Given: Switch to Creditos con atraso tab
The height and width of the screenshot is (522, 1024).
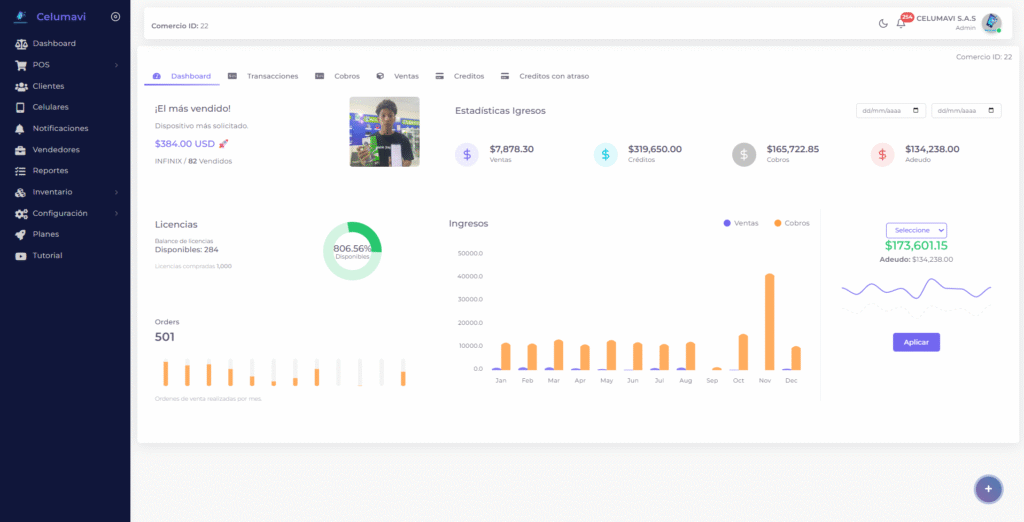Looking at the screenshot, I should [555, 76].
